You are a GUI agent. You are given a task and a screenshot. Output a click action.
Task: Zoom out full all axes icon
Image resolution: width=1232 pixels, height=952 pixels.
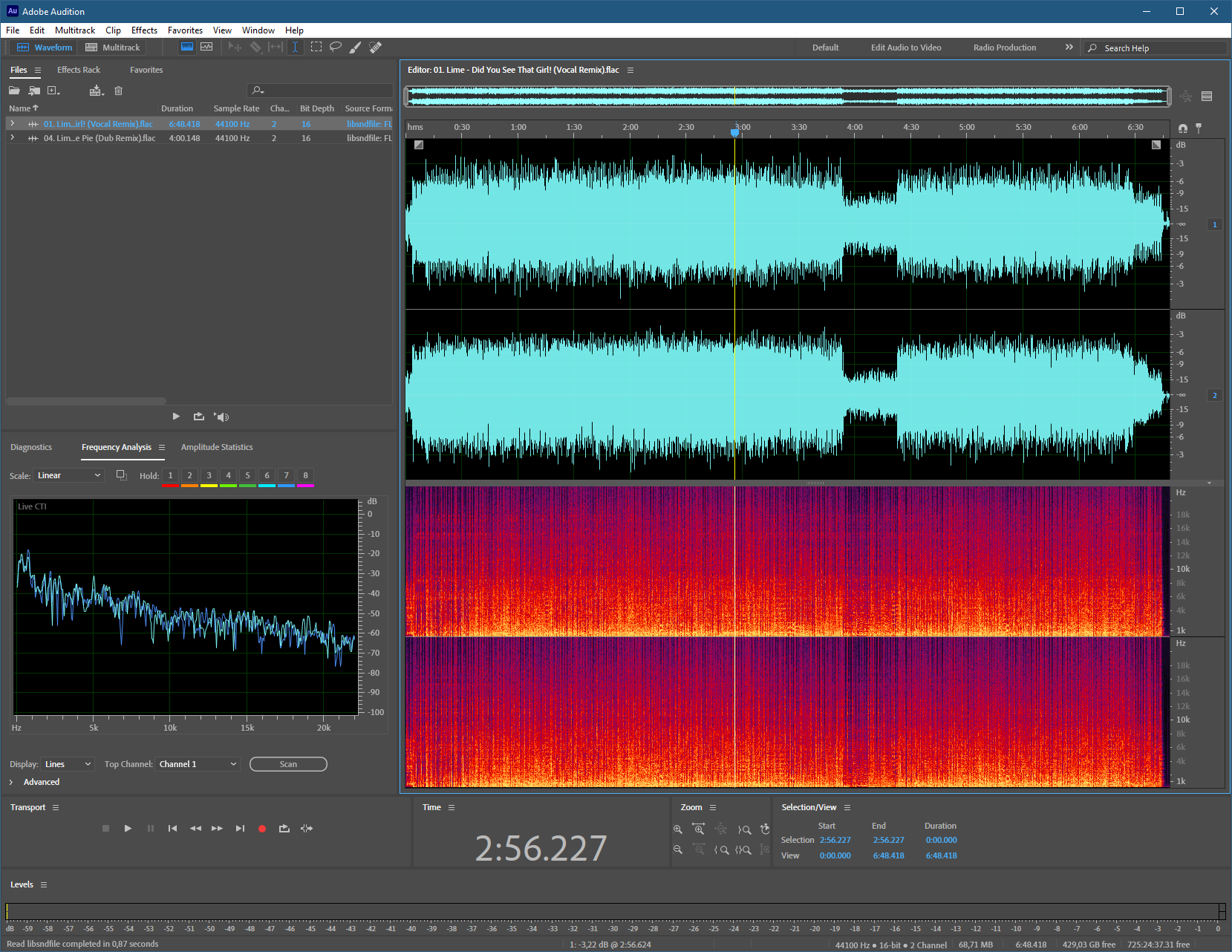(x=721, y=829)
